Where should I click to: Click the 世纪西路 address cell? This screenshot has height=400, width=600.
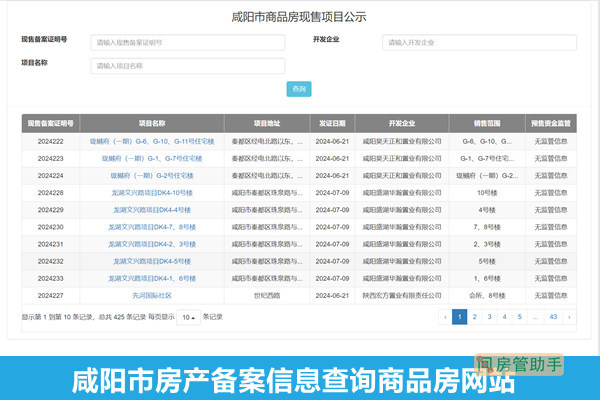267,296
